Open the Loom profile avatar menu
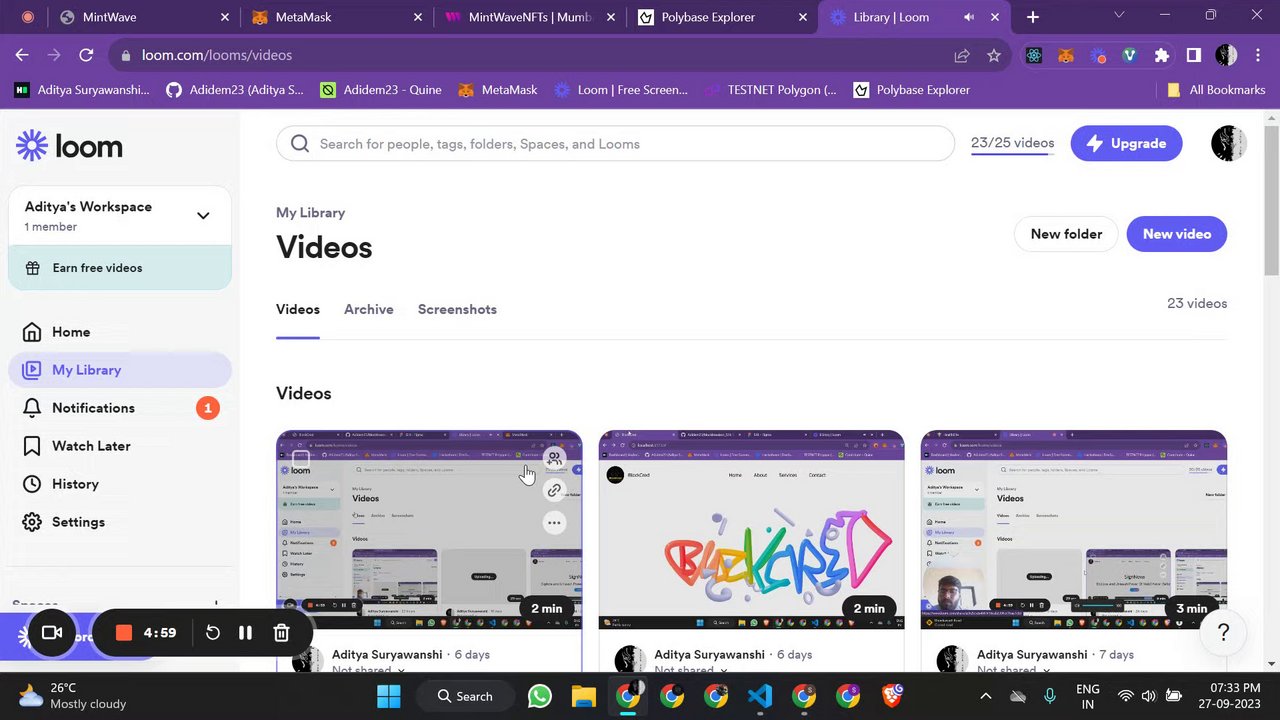 tap(1228, 143)
